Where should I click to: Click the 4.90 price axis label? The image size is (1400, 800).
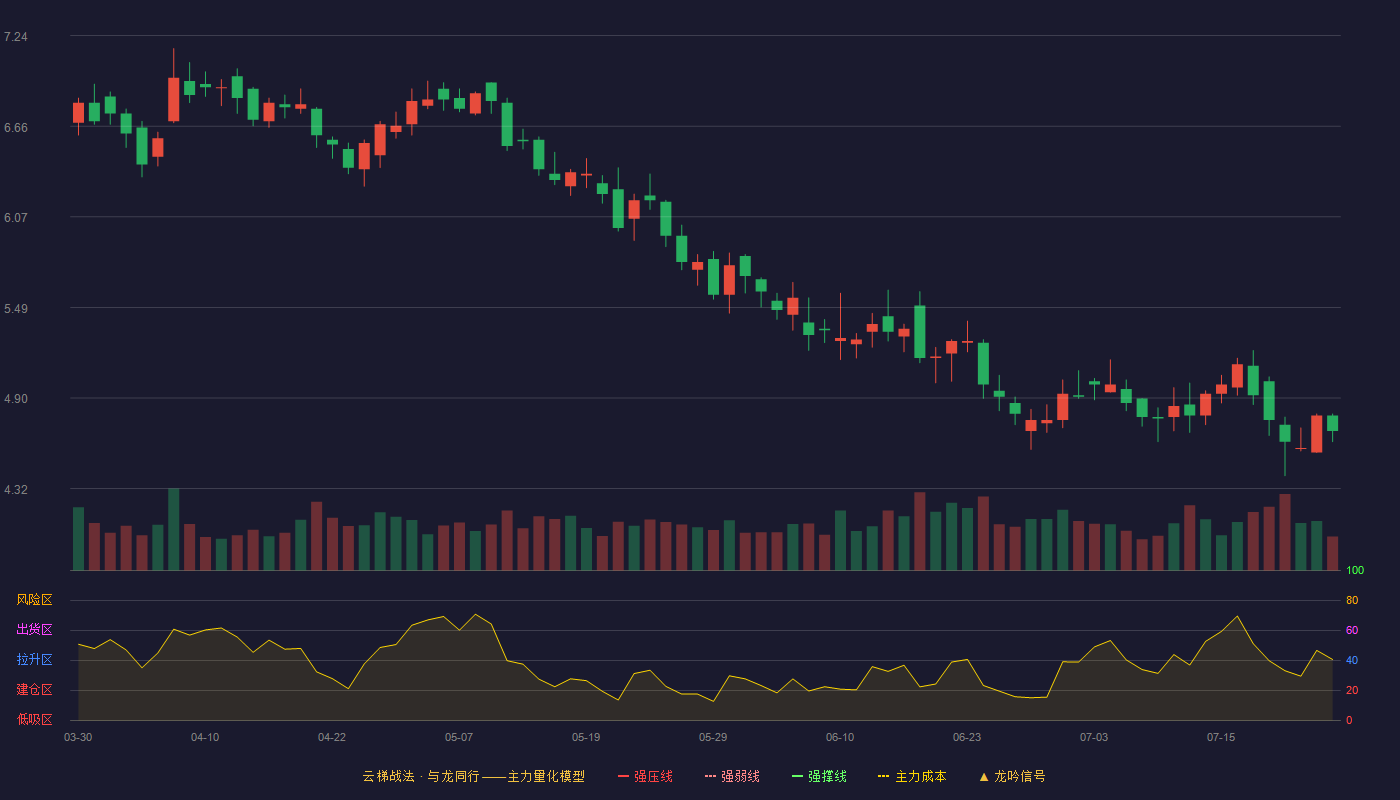tap(15, 399)
